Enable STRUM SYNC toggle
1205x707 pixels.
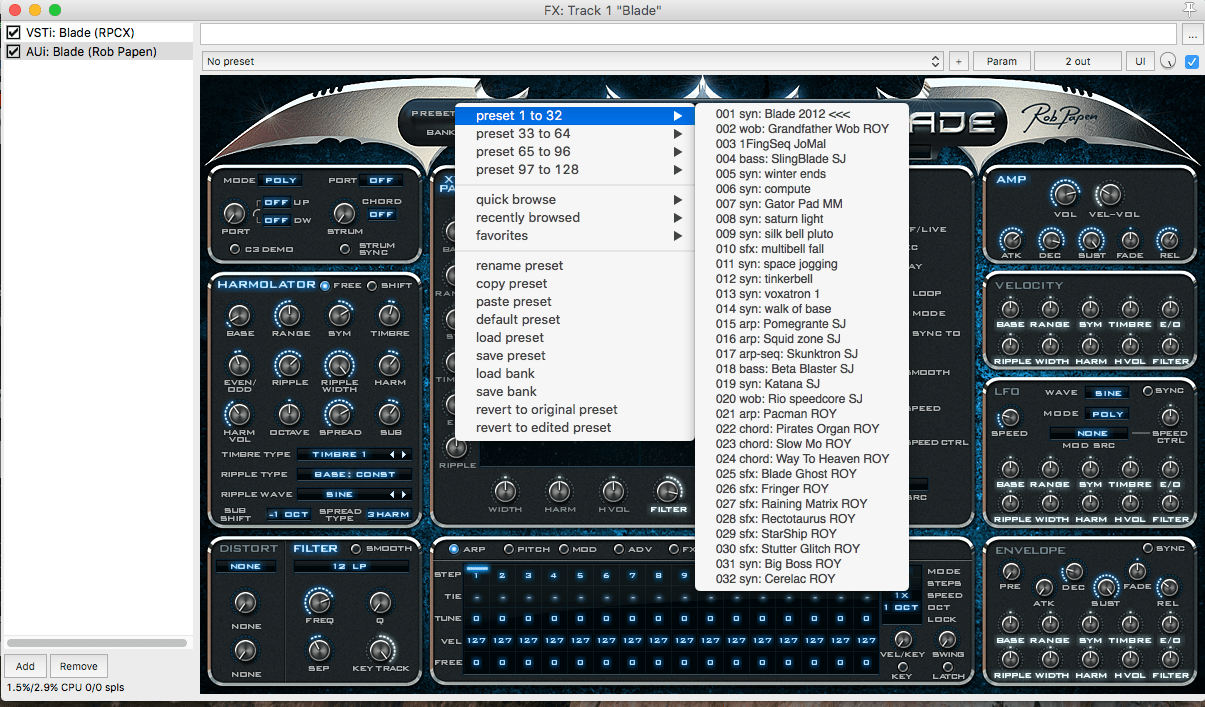point(346,249)
